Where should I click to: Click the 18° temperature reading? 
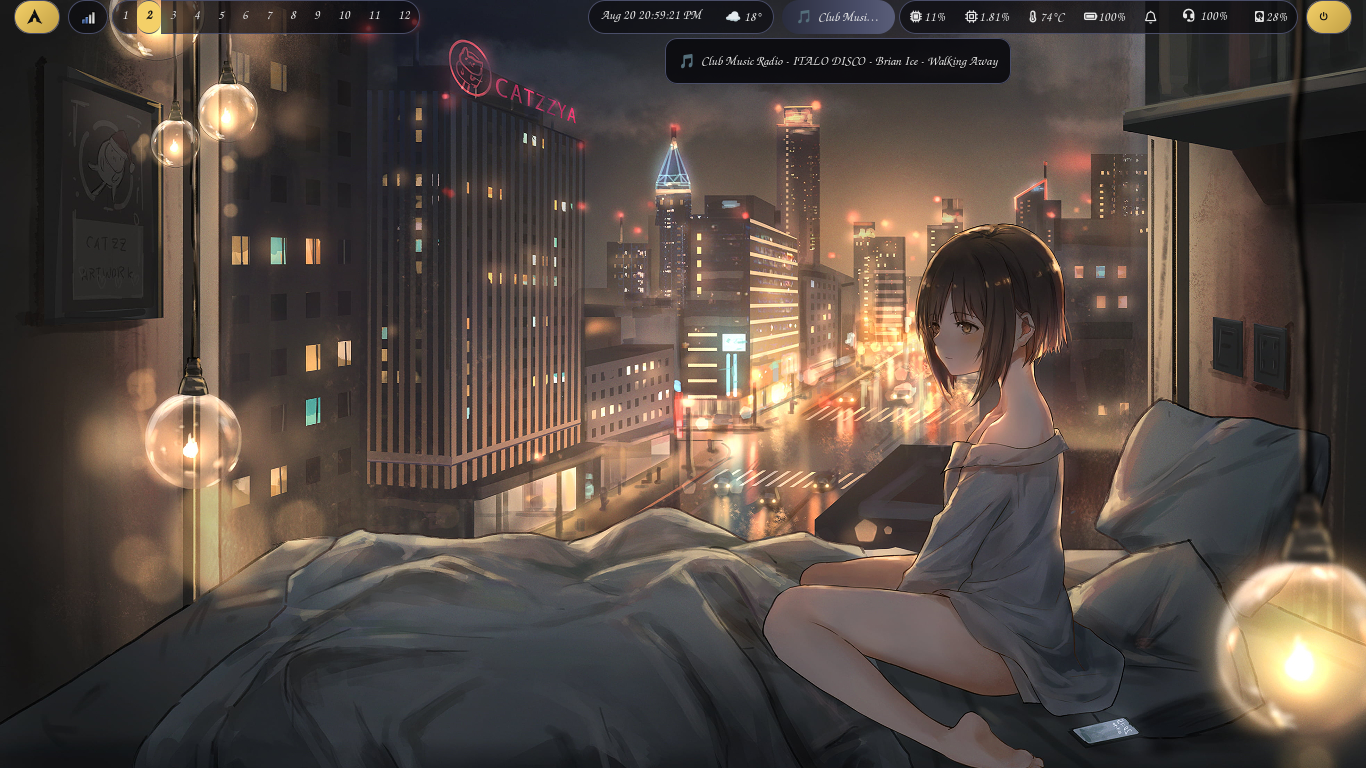pos(753,17)
